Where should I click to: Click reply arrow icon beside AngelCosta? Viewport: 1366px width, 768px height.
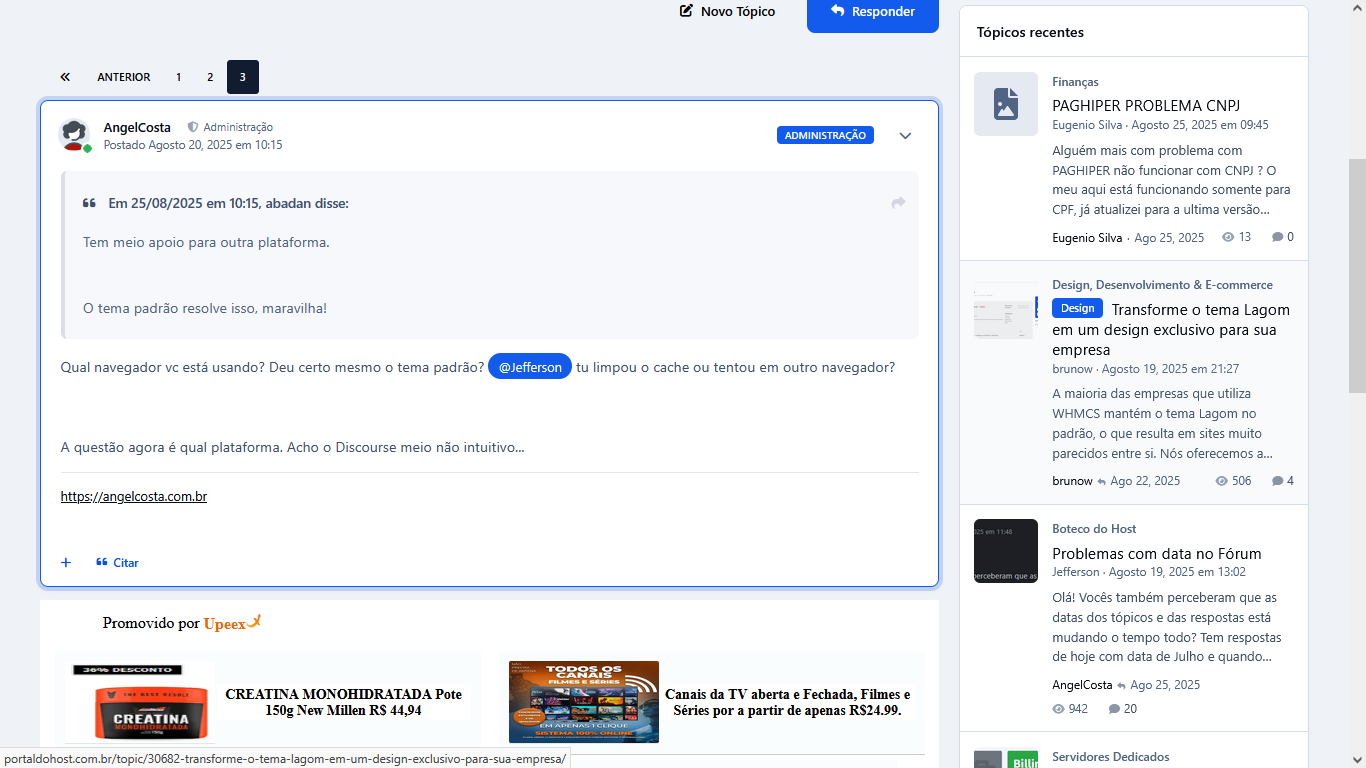(1121, 686)
